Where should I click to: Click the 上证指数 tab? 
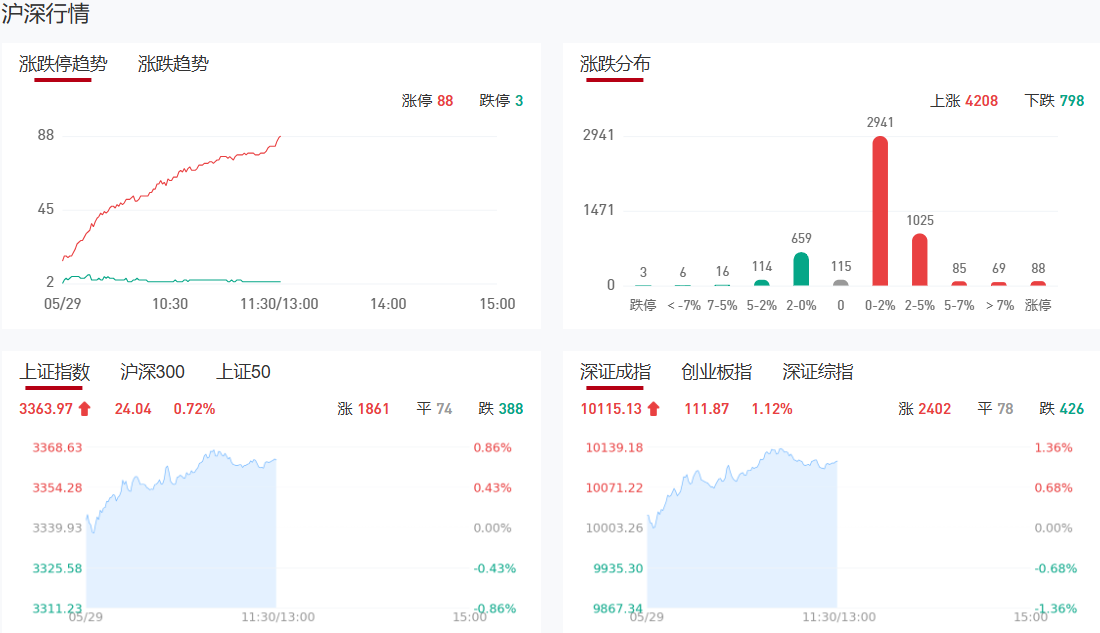(55, 372)
